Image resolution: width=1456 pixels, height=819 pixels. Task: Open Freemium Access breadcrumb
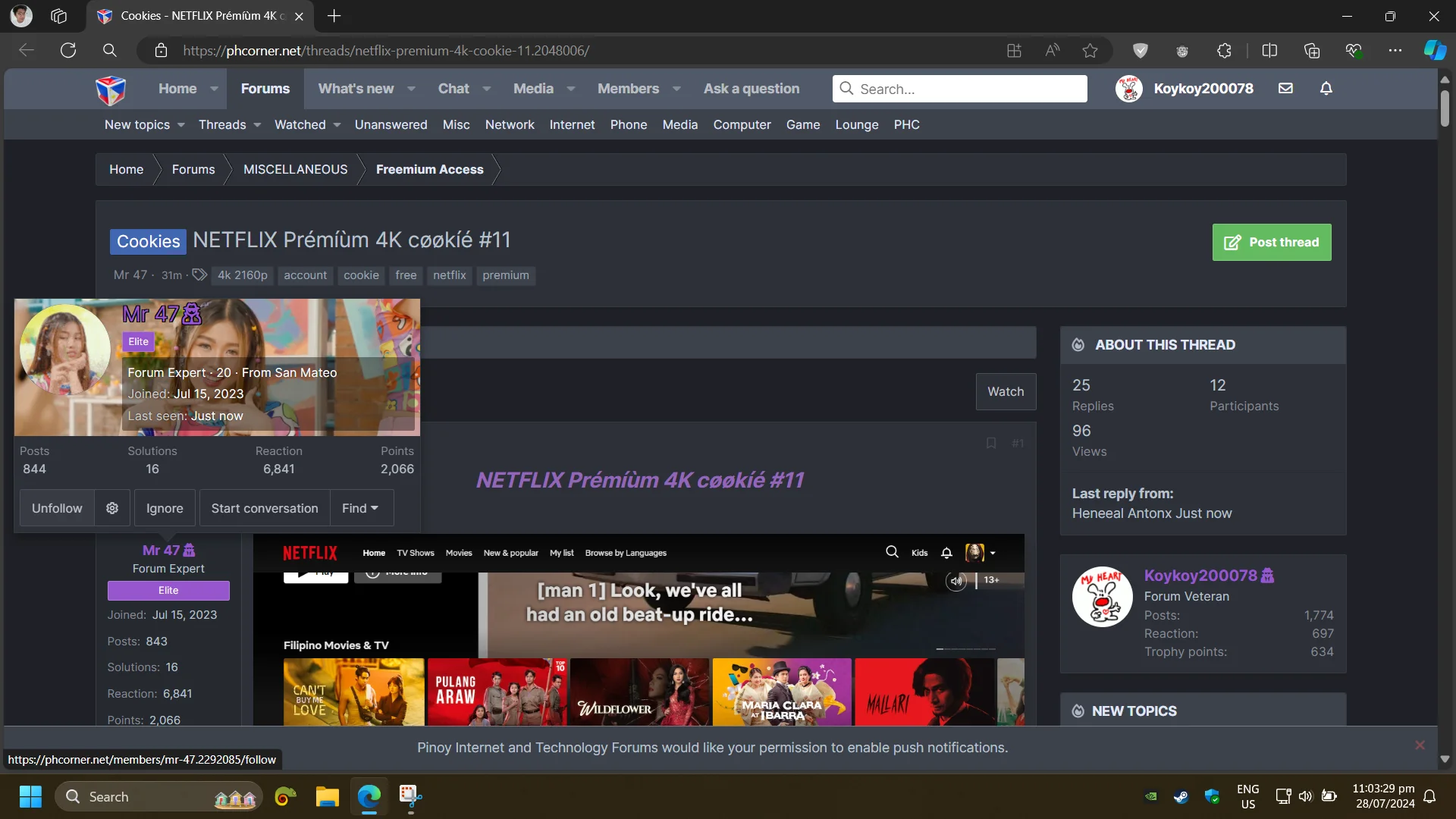pyautogui.click(x=429, y=169)
